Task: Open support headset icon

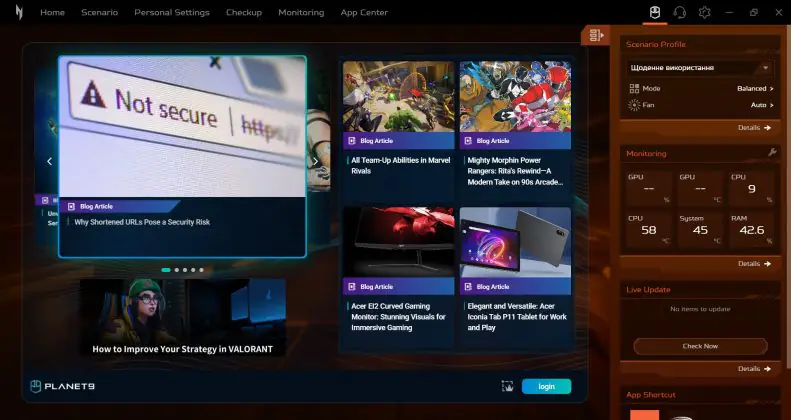Action: (680, 12)
